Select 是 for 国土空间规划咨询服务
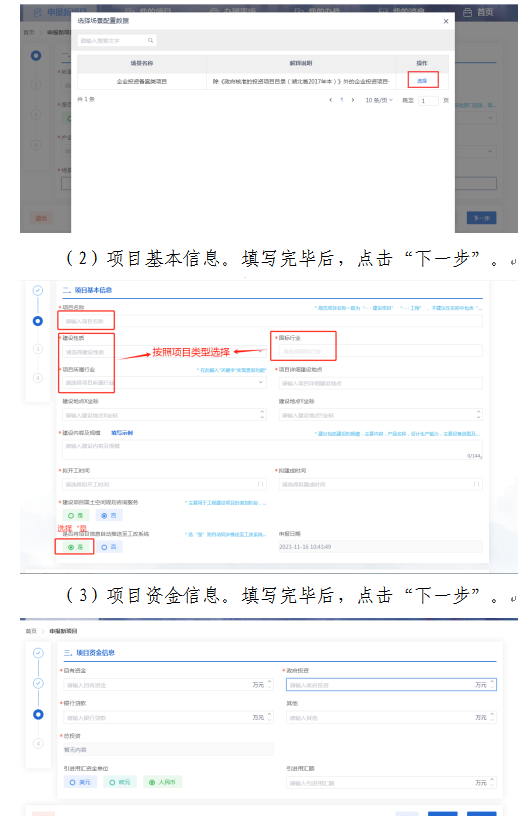 (76, 515)
